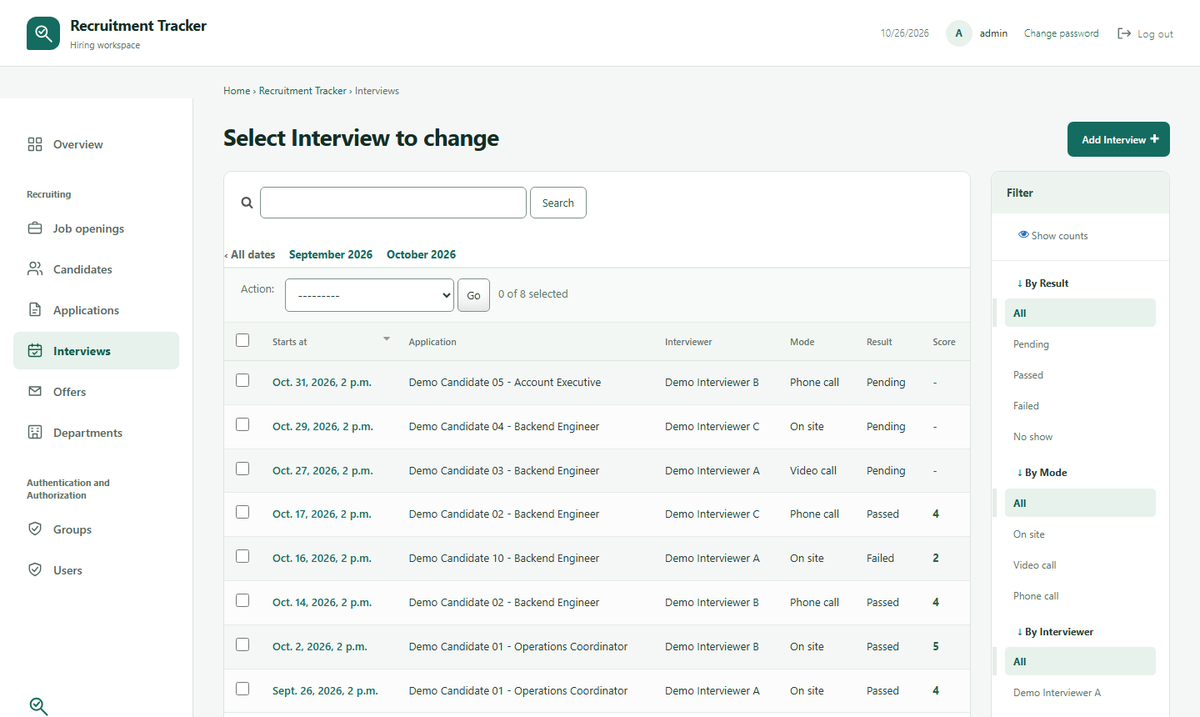This screenshot has width=1200, height=717.
Task: Collapse the By Interviewer filter section
Action: tap(1055, 632)
